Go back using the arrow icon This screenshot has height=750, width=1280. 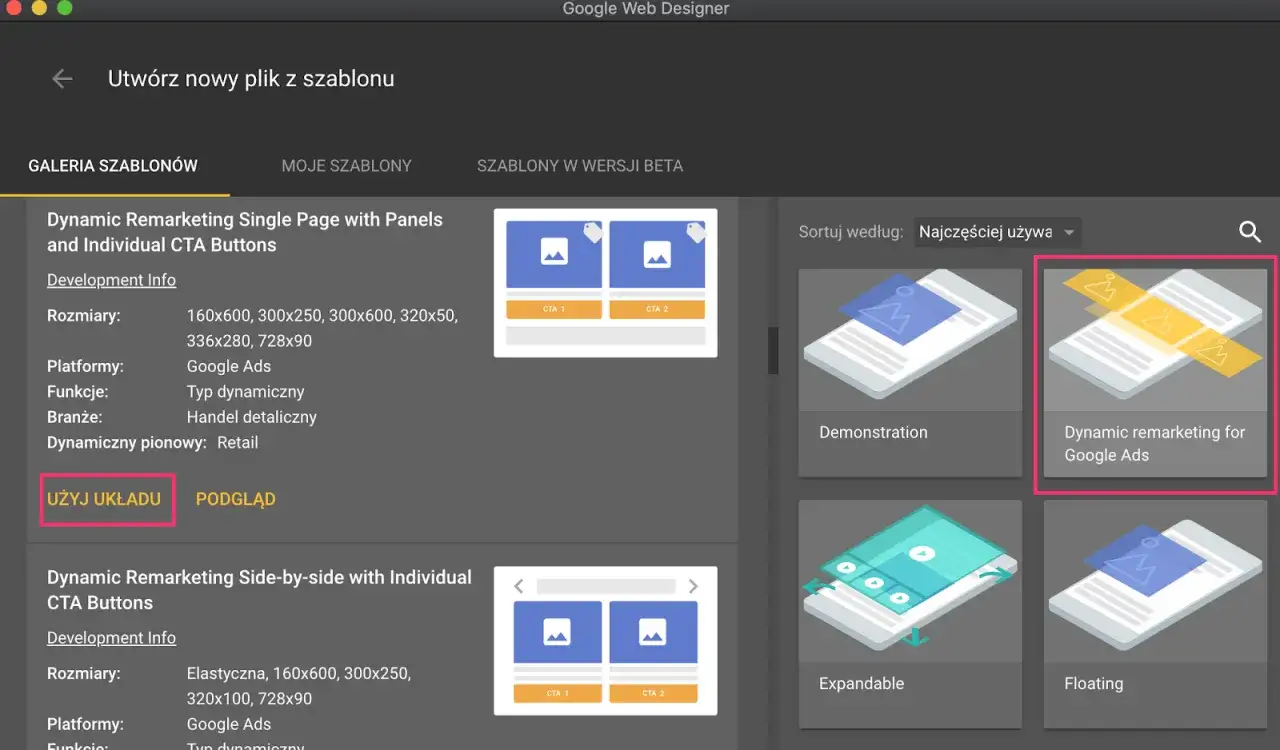coord(62,78)
